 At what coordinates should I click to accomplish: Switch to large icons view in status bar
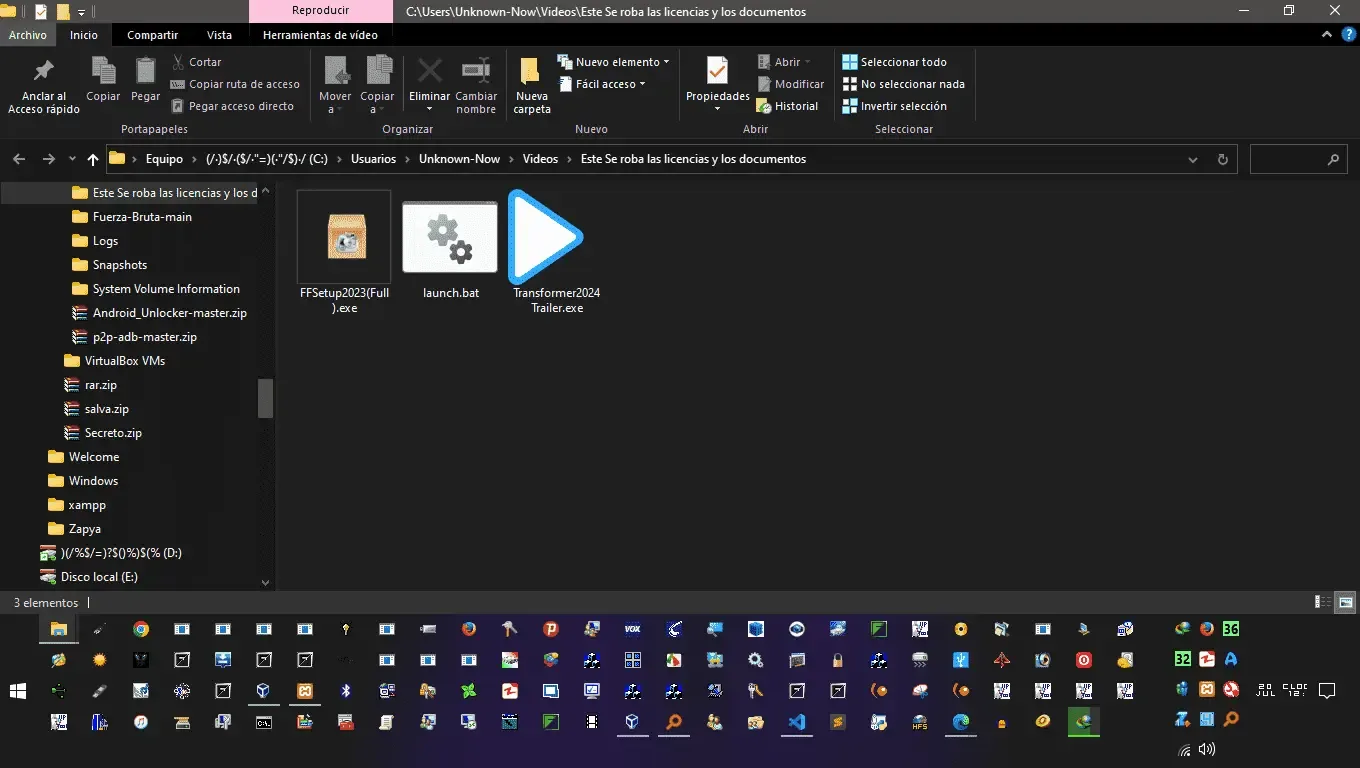click(x=1345, y=603)
